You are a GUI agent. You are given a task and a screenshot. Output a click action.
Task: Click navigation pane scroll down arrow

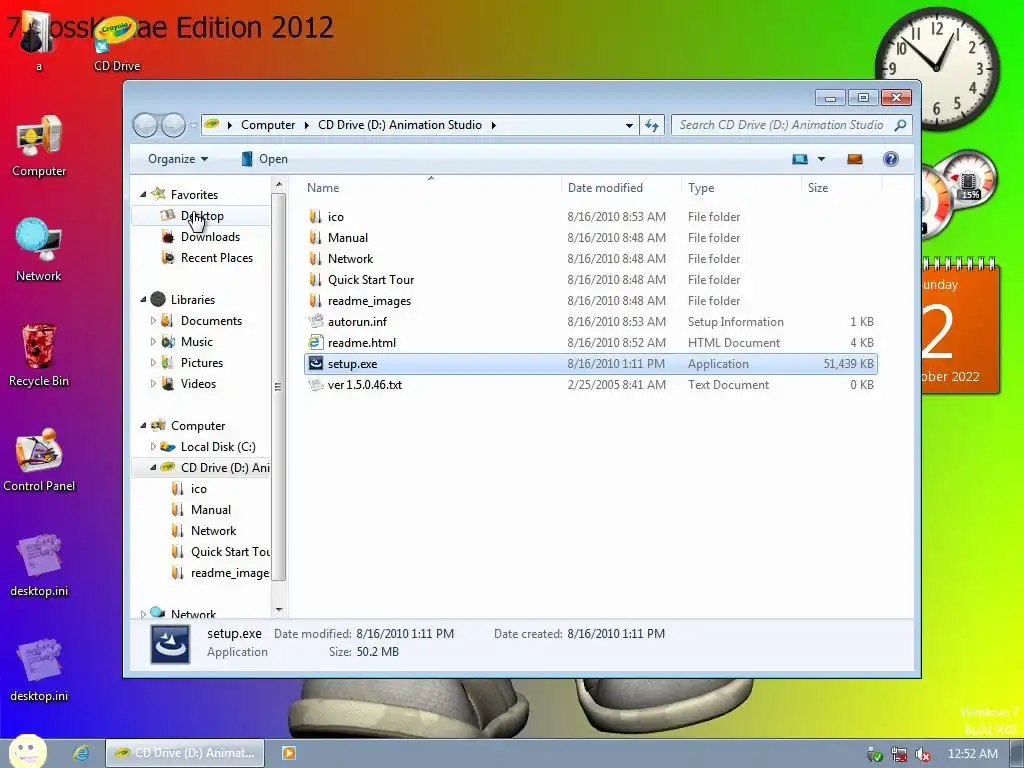pos(279,610)
